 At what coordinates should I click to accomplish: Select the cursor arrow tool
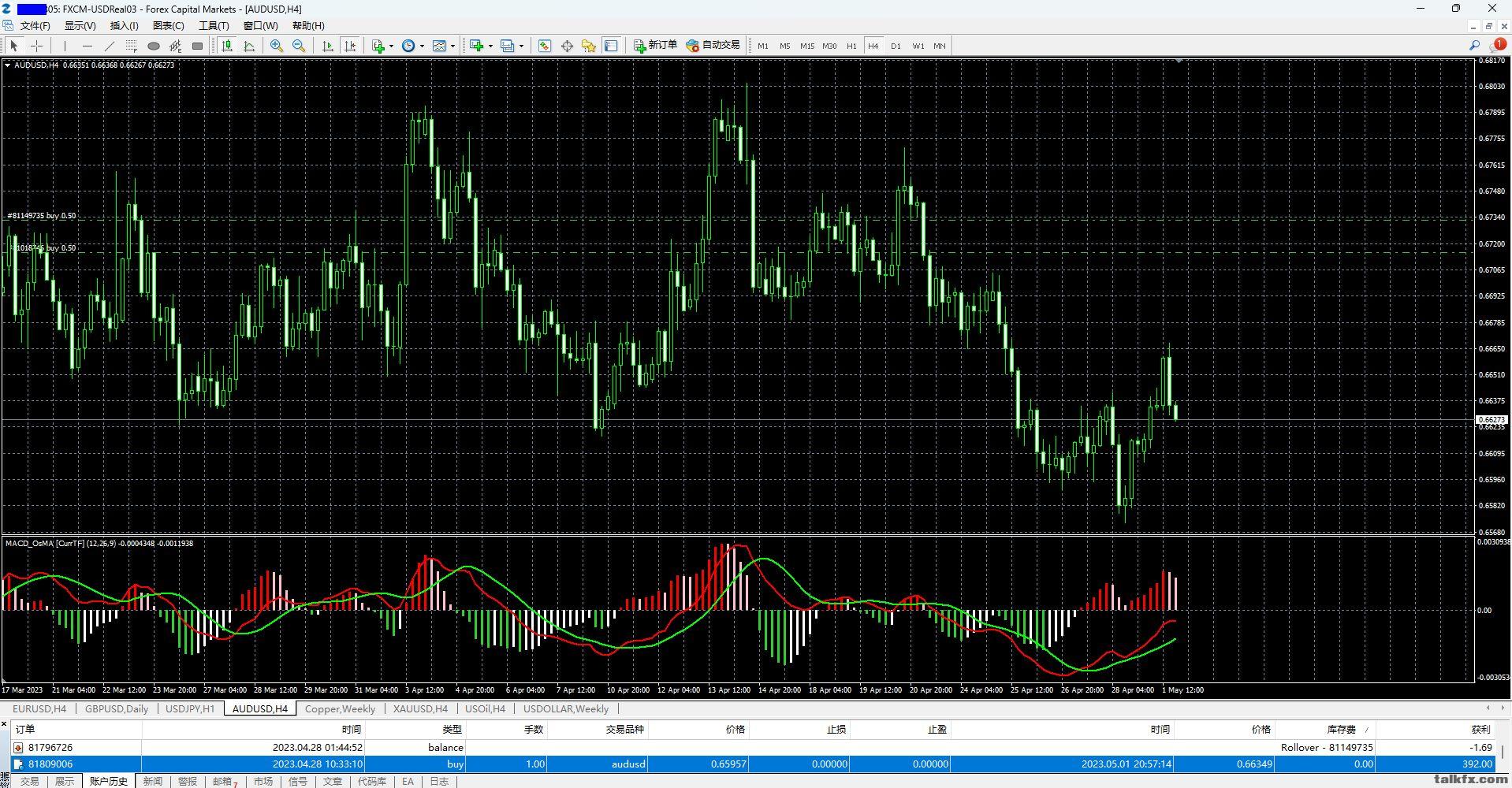[14, 46]
